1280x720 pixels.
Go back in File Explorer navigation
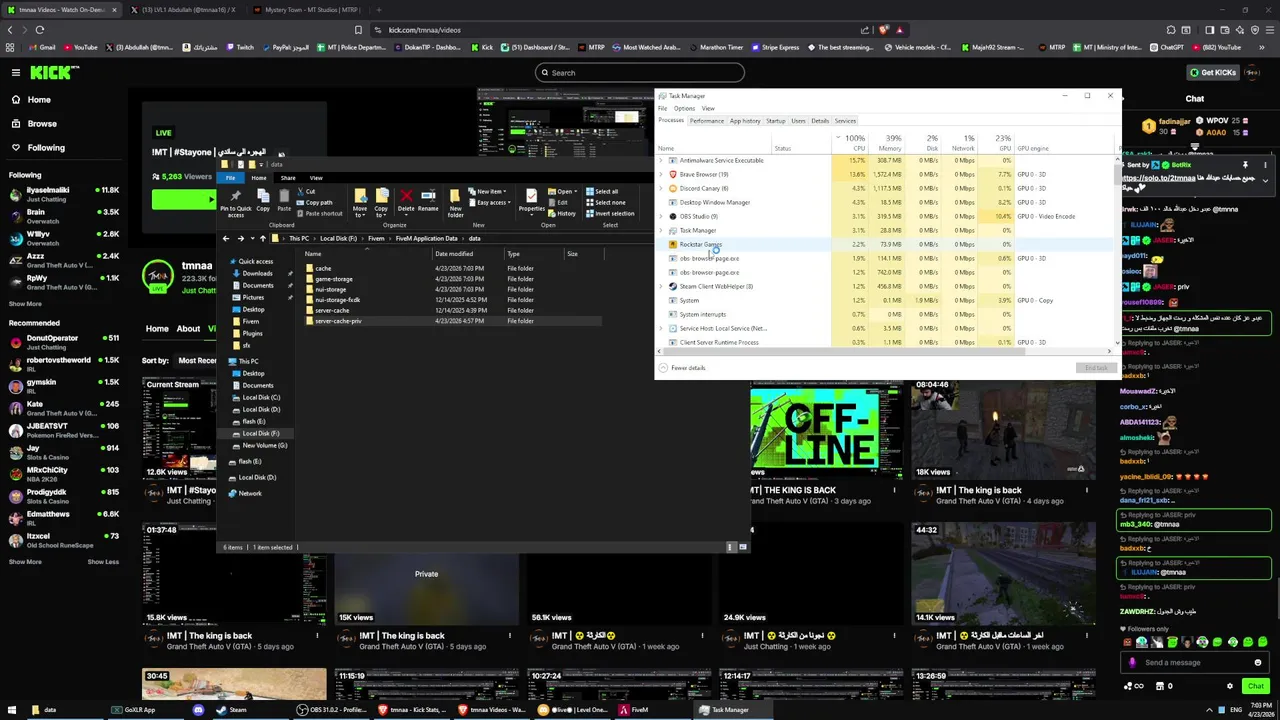pos(226,238)
